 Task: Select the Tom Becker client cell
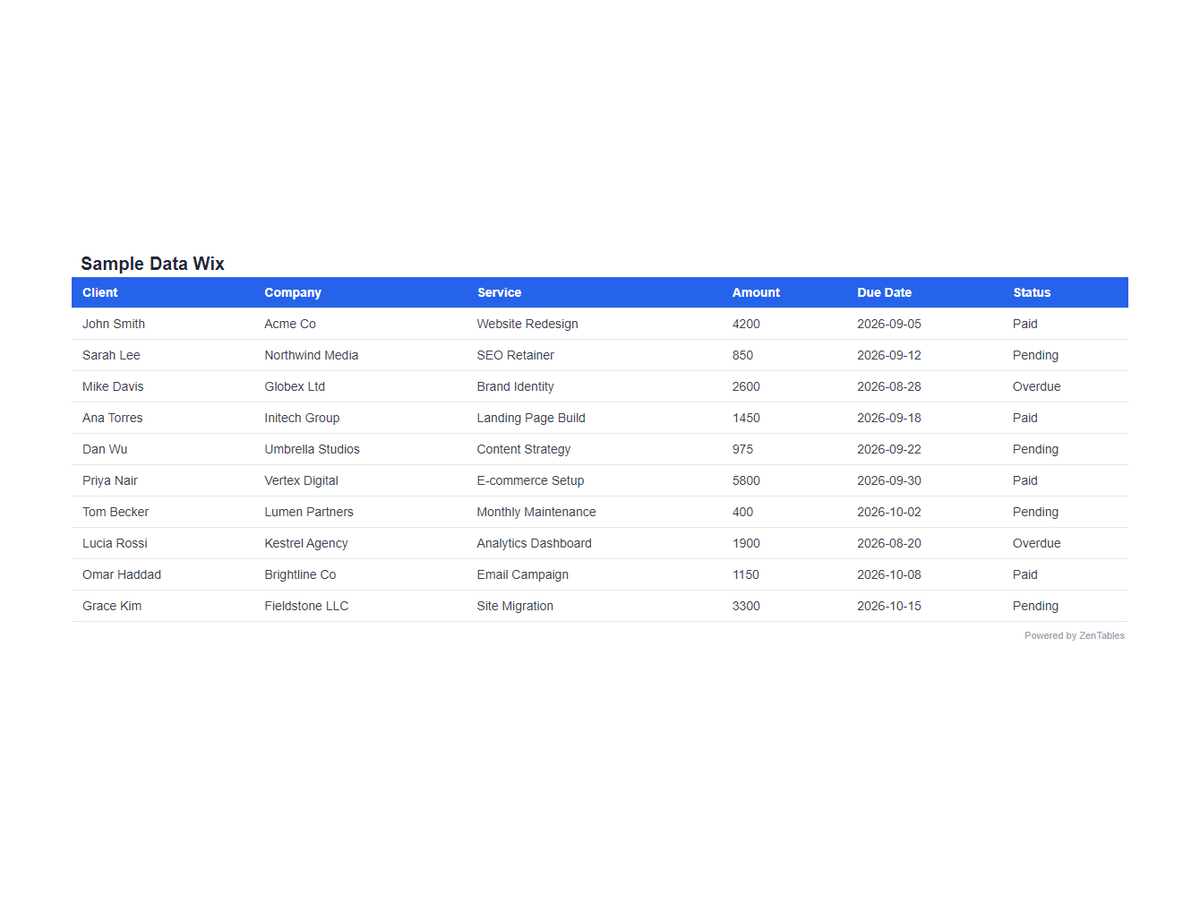point(115,512)
